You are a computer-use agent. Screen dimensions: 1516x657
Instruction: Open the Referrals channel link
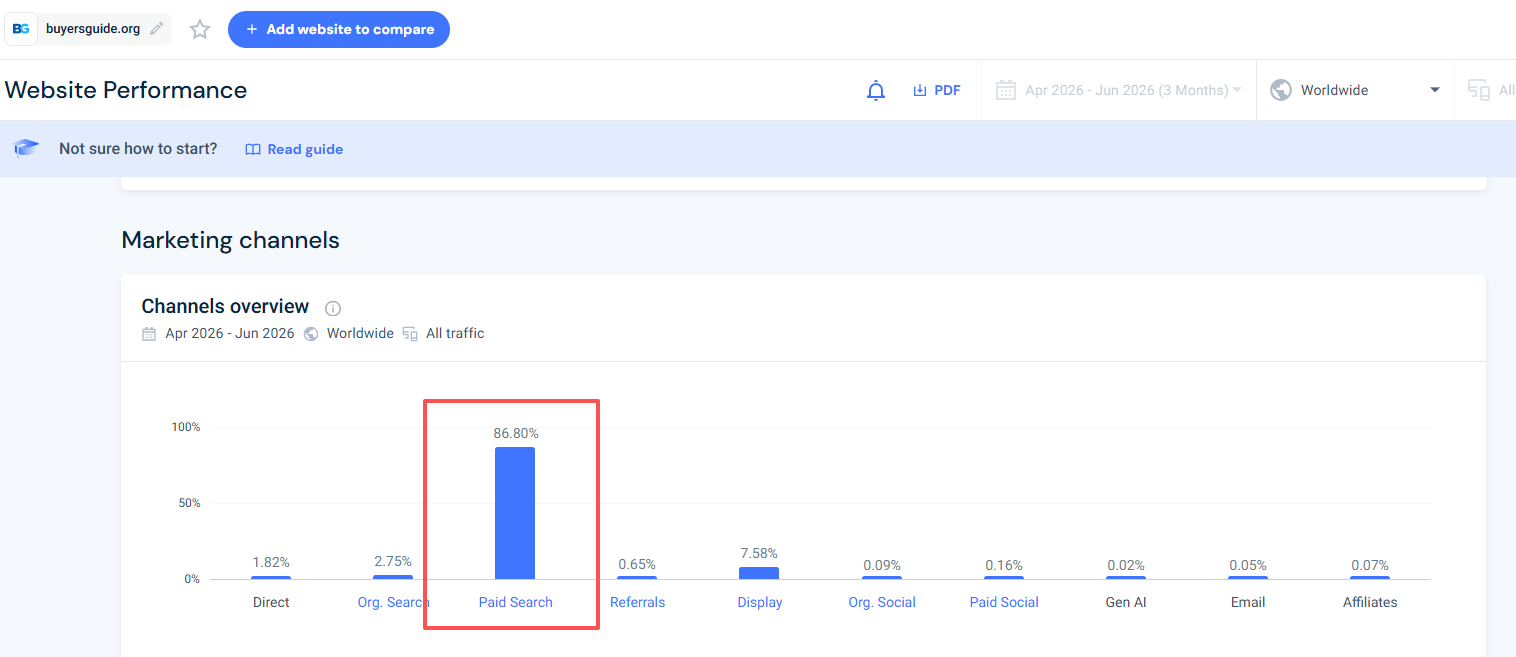coord(638,602)
